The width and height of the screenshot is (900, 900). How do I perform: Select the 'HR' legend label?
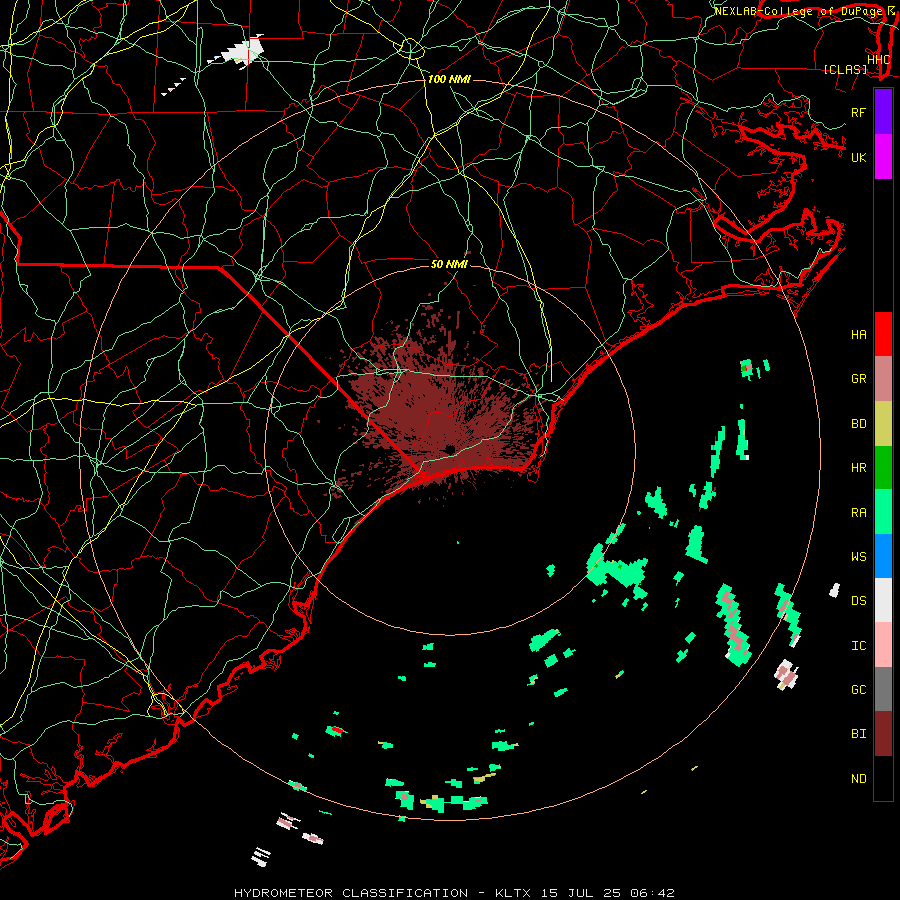[858, 468]
